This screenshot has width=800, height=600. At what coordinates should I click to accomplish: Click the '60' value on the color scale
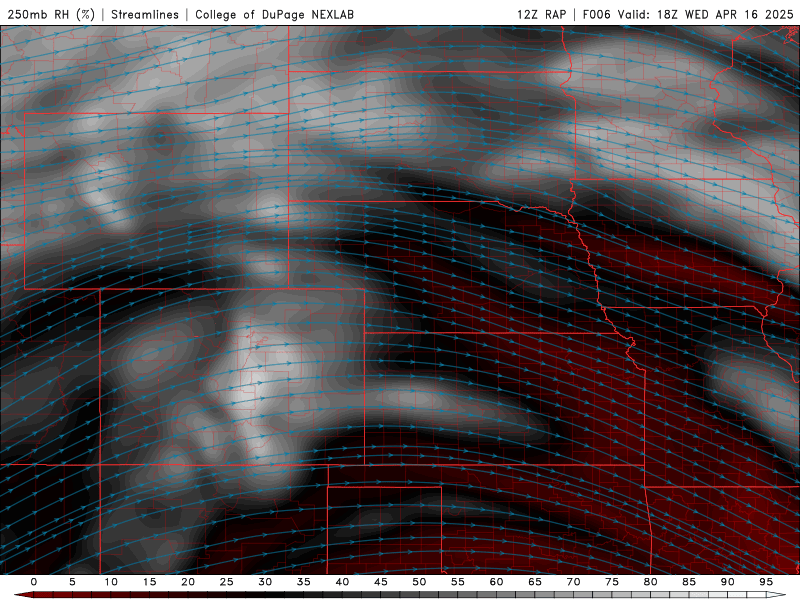click(496, 582)
